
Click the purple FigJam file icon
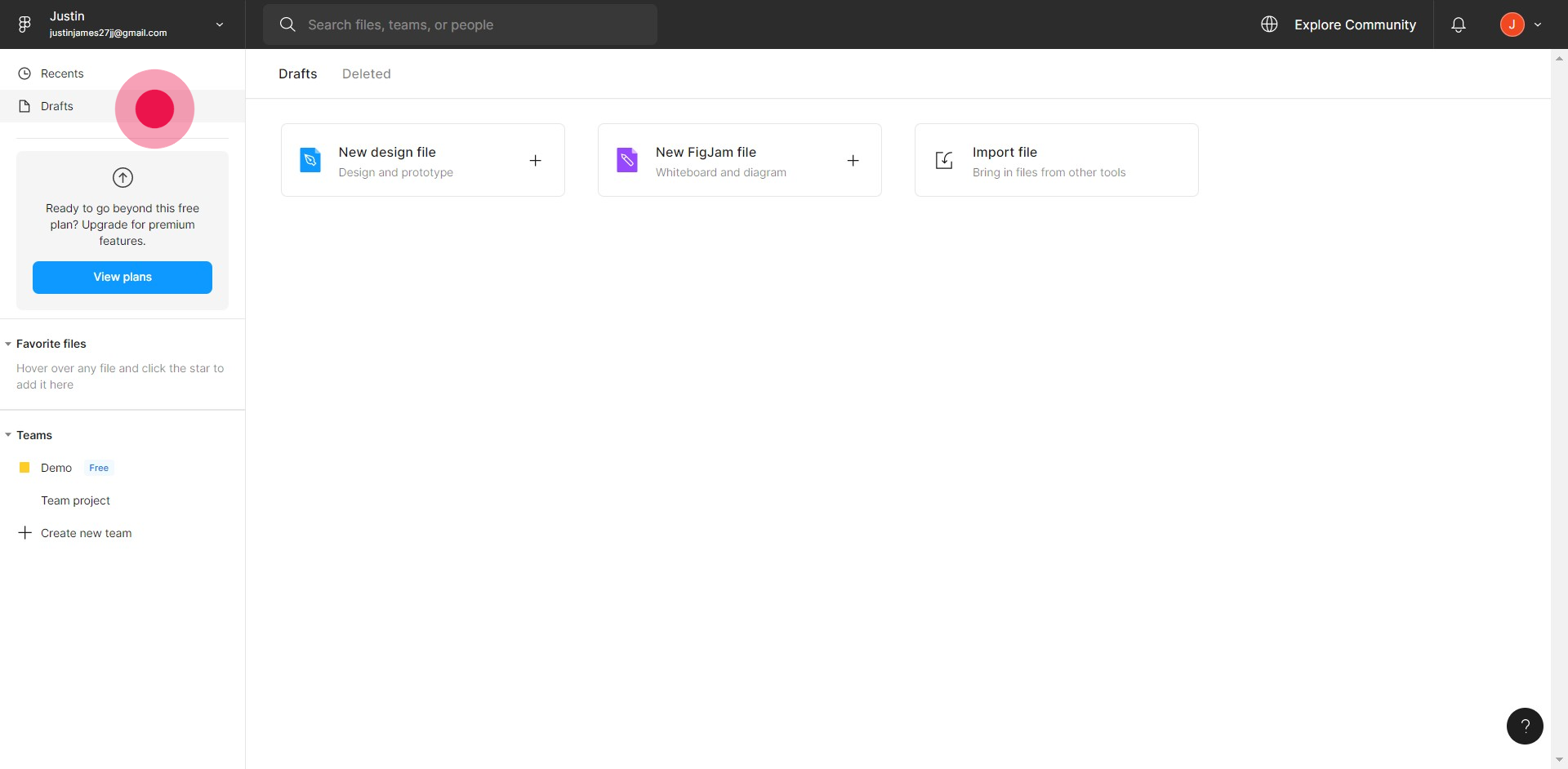pyautogui.click(x=626, y=160)
